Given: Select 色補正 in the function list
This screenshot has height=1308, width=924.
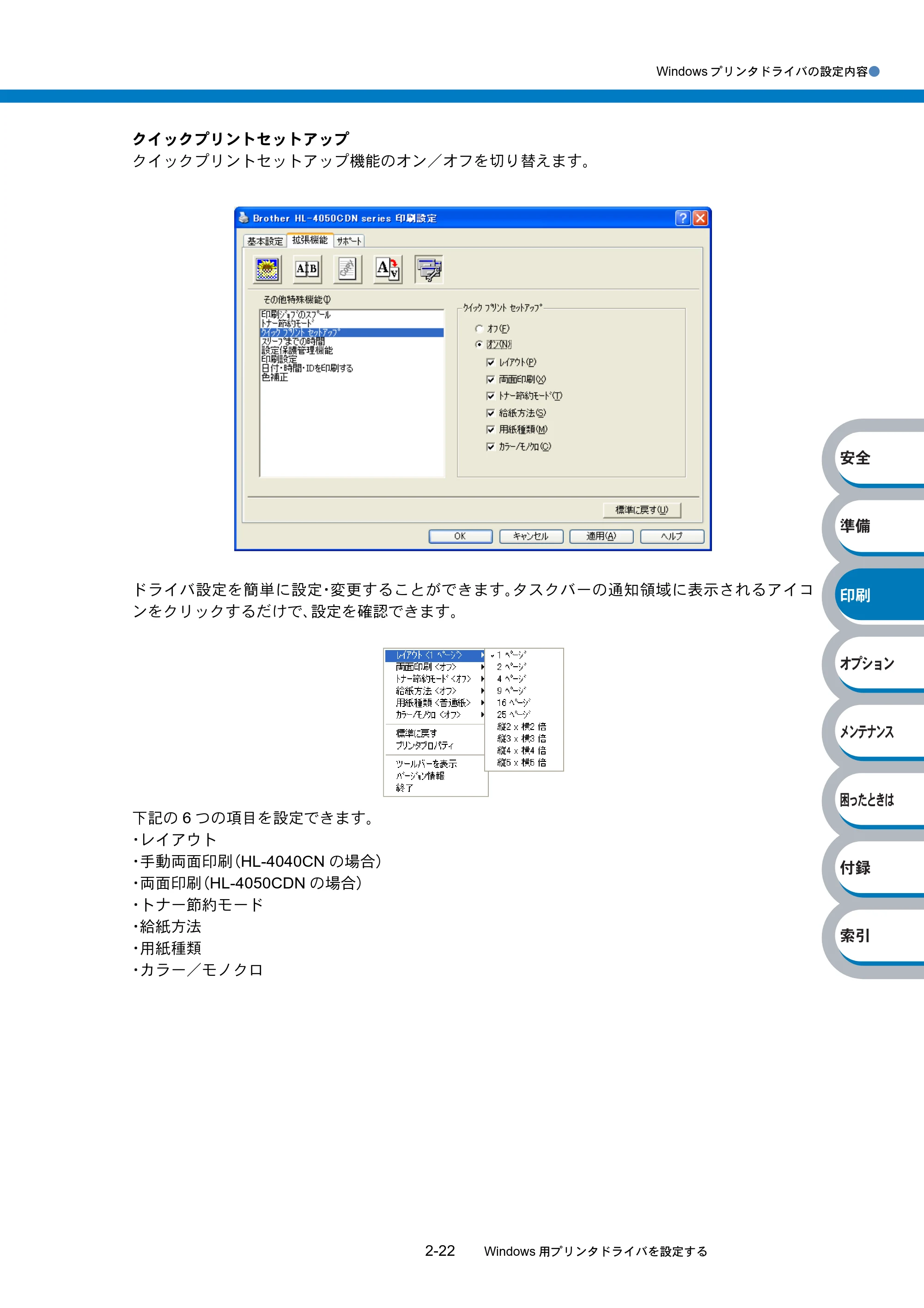Looking at the screenshot, I should point(352,377).
